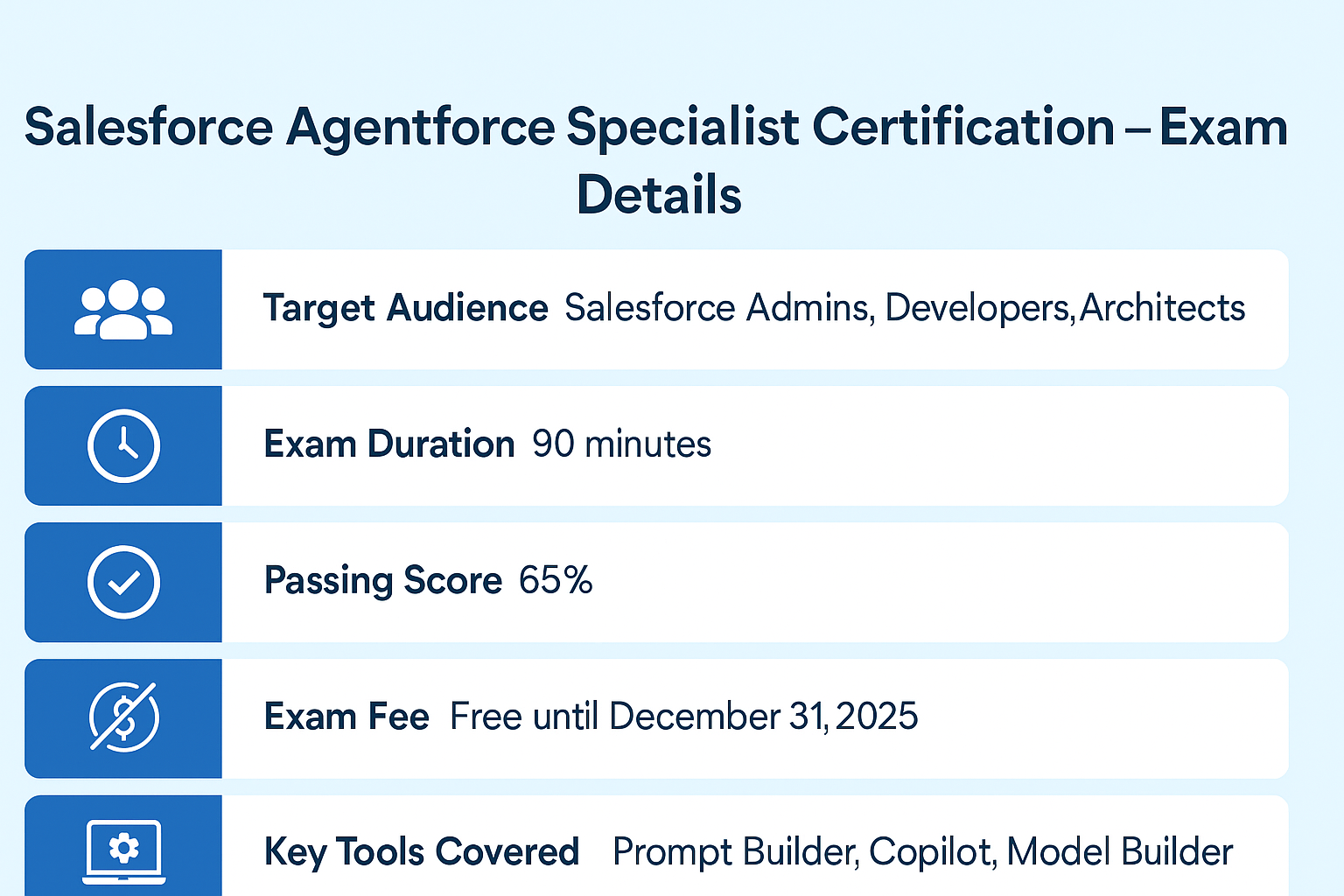Click the 65% passing score value
The width and height of the screenshot is (1344, 896).
coord(556,580)
